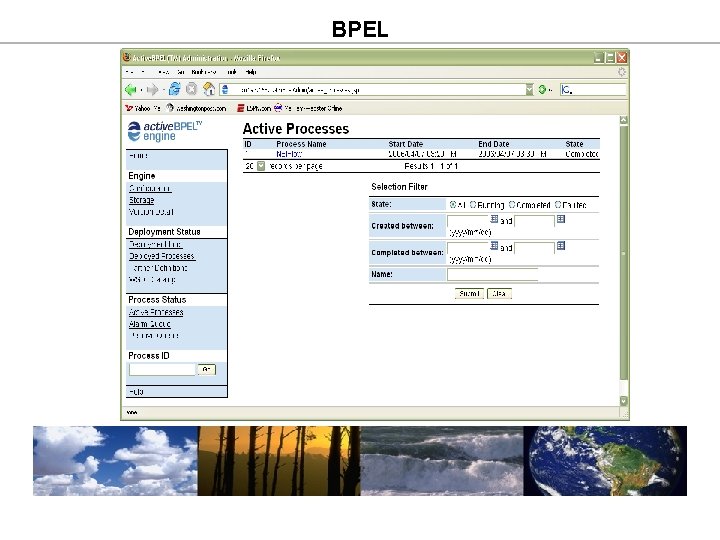The height and width of the screenshot is (540, 720).
Task: Open calendar for Created between start date
Action: coord(494,219)
